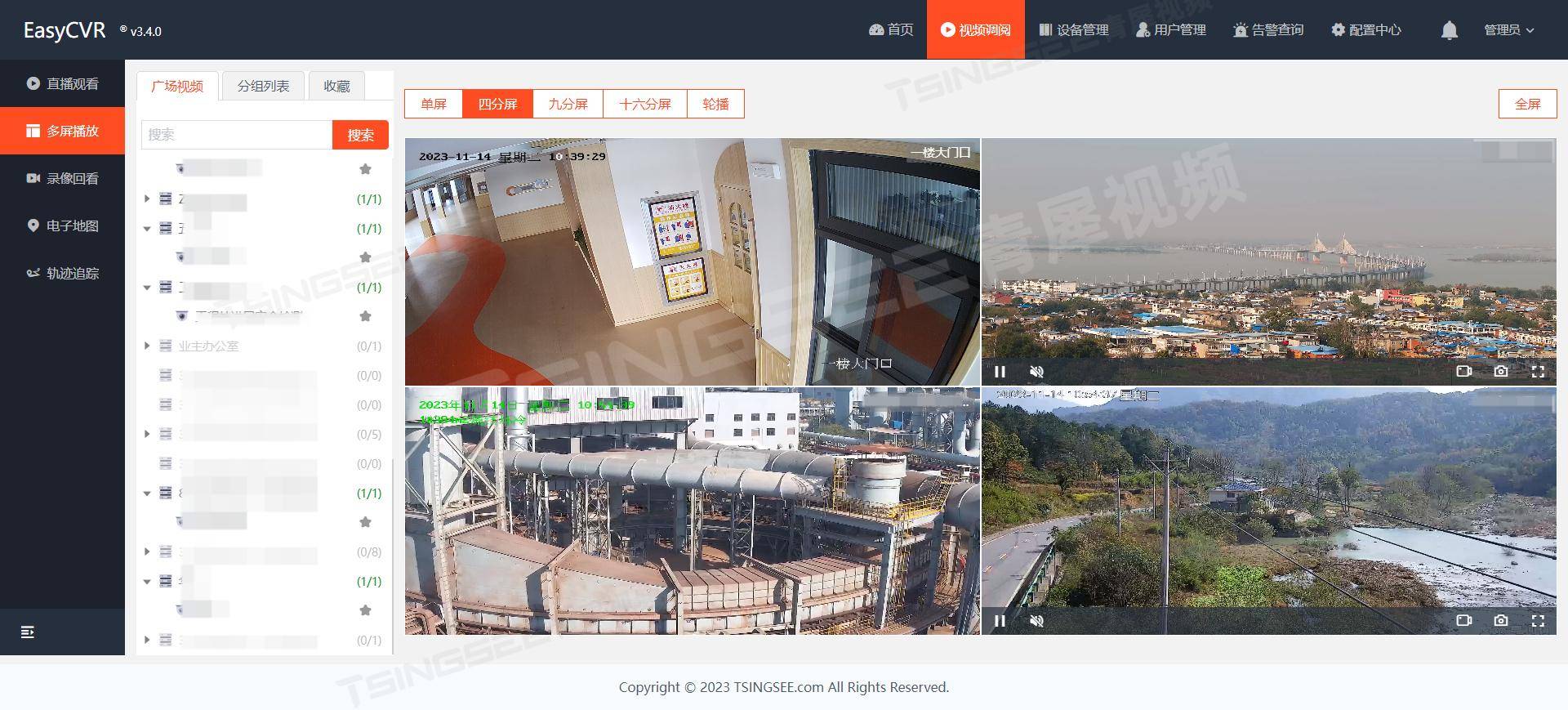Pause the river valley video
The image size is (1568, 710).
coord(1000,621)
